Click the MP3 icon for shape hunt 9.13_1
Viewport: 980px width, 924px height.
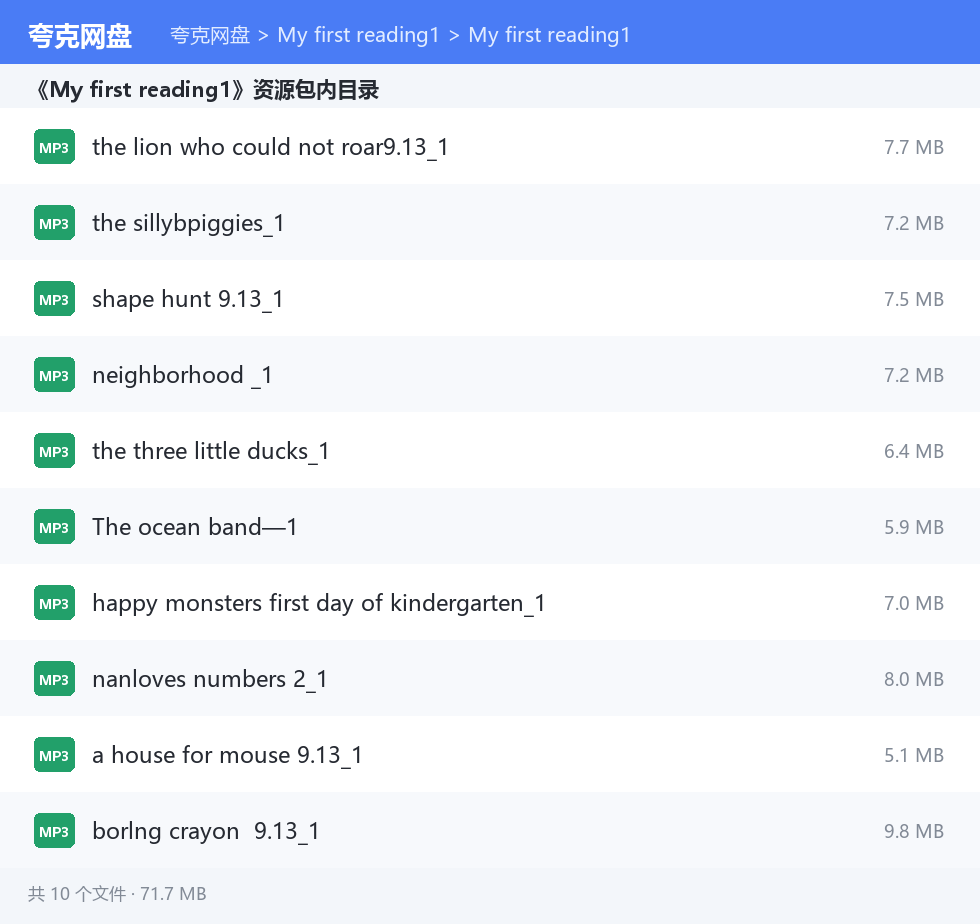54,299
